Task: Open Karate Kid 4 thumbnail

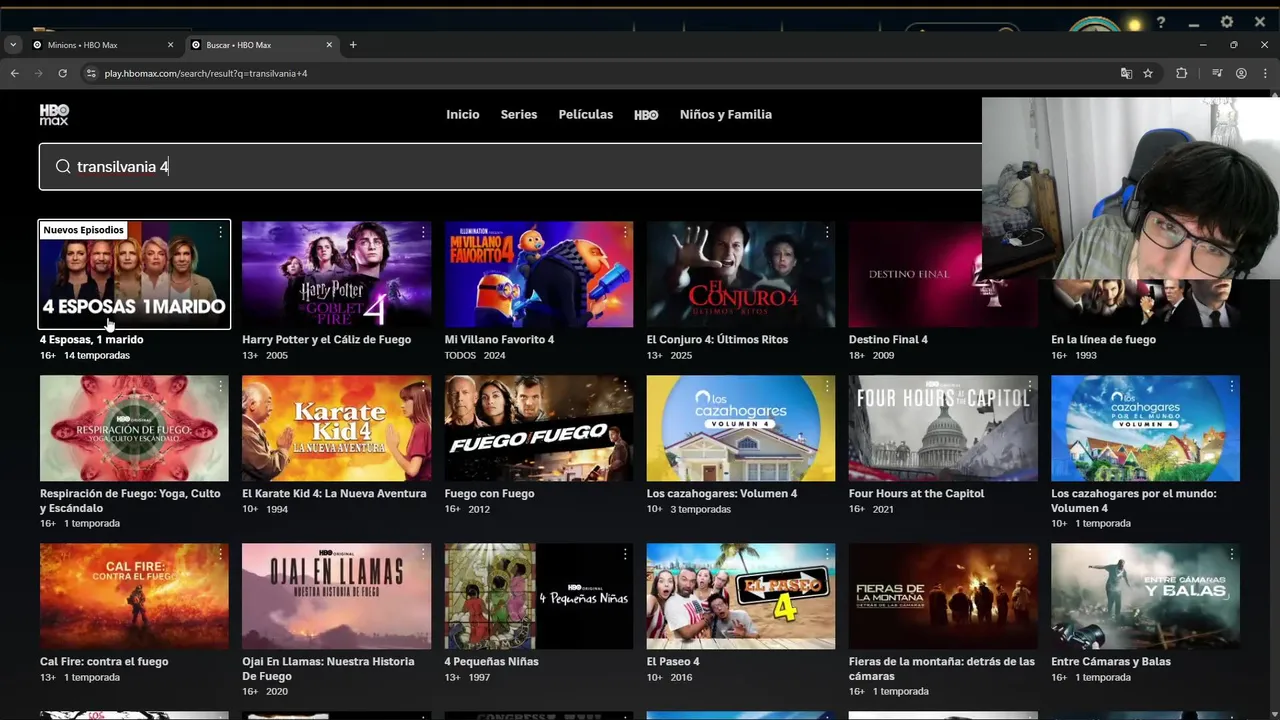Action: pos(336,428)
